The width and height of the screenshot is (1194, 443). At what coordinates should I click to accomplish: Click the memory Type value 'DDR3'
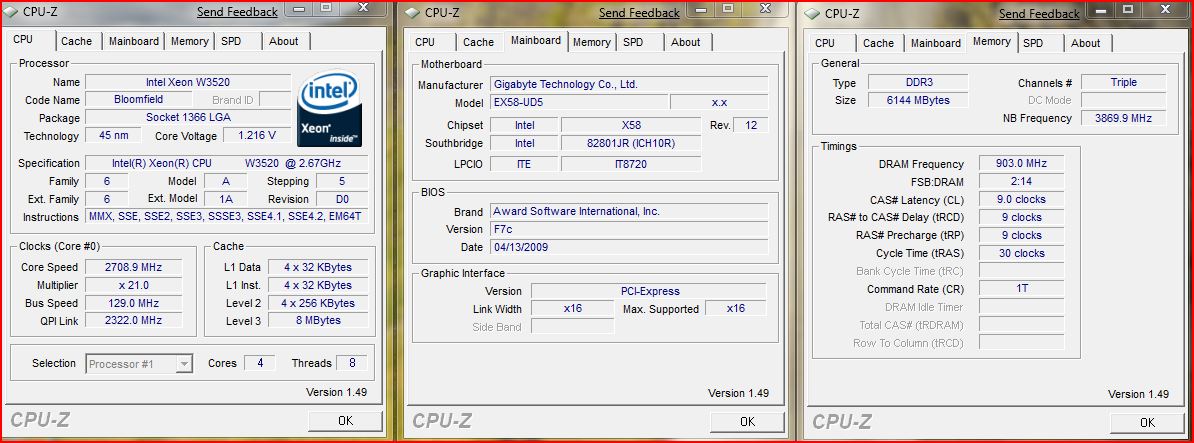(x=918, y=82)
